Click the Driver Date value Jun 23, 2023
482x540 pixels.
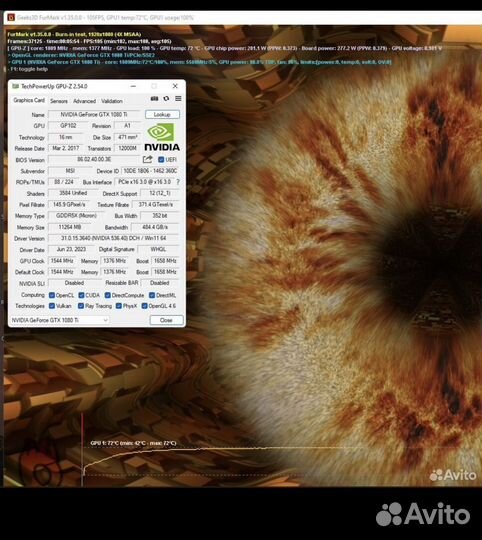(x=71, y=249)
